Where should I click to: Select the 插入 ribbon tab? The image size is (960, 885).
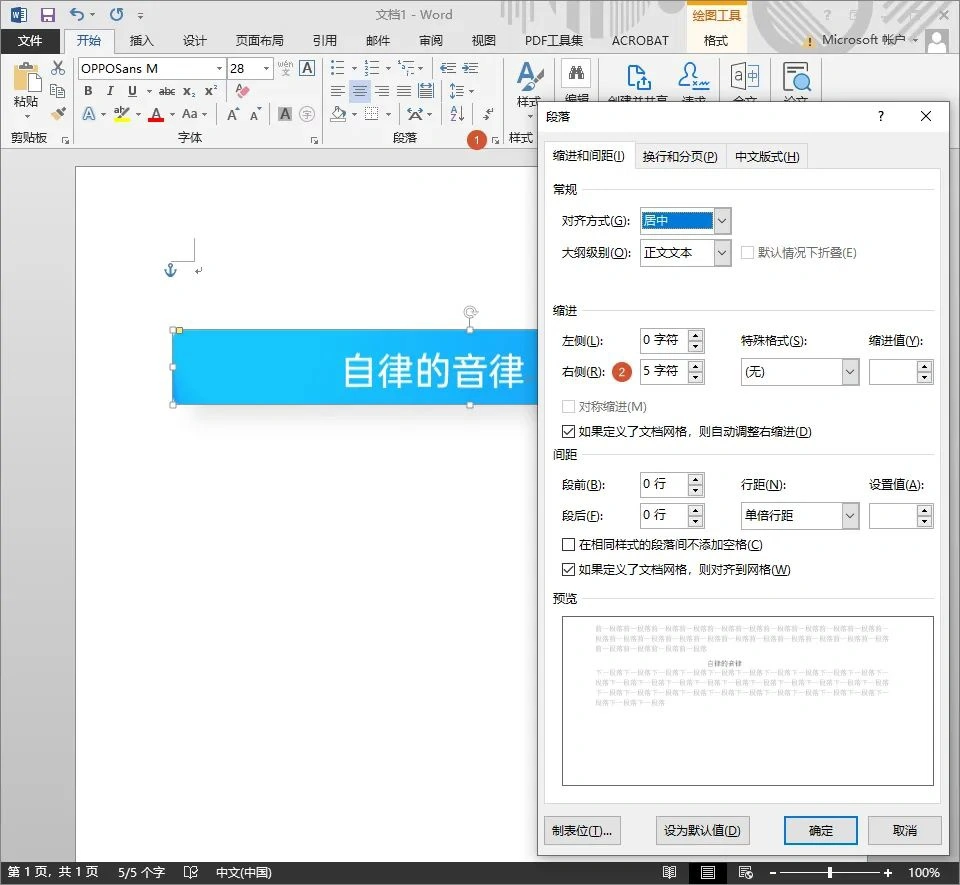(x=140, y=41)
